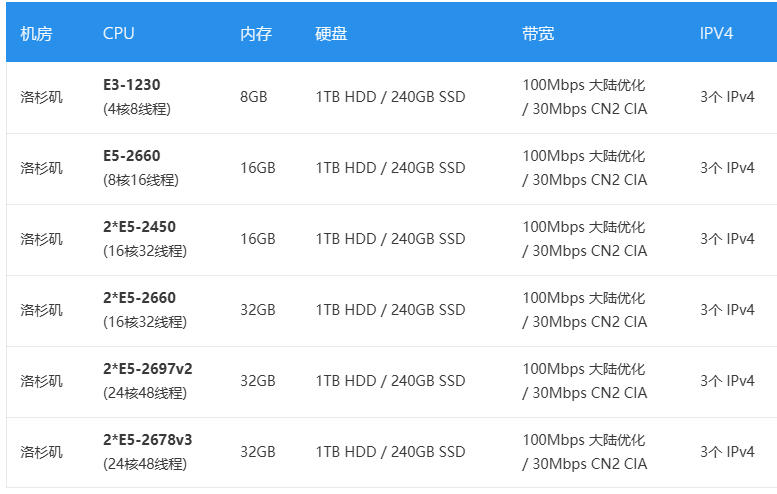Click 3个 IPv4 in the E3-1230 row
The image size is (777, 494).
[727, 97]
